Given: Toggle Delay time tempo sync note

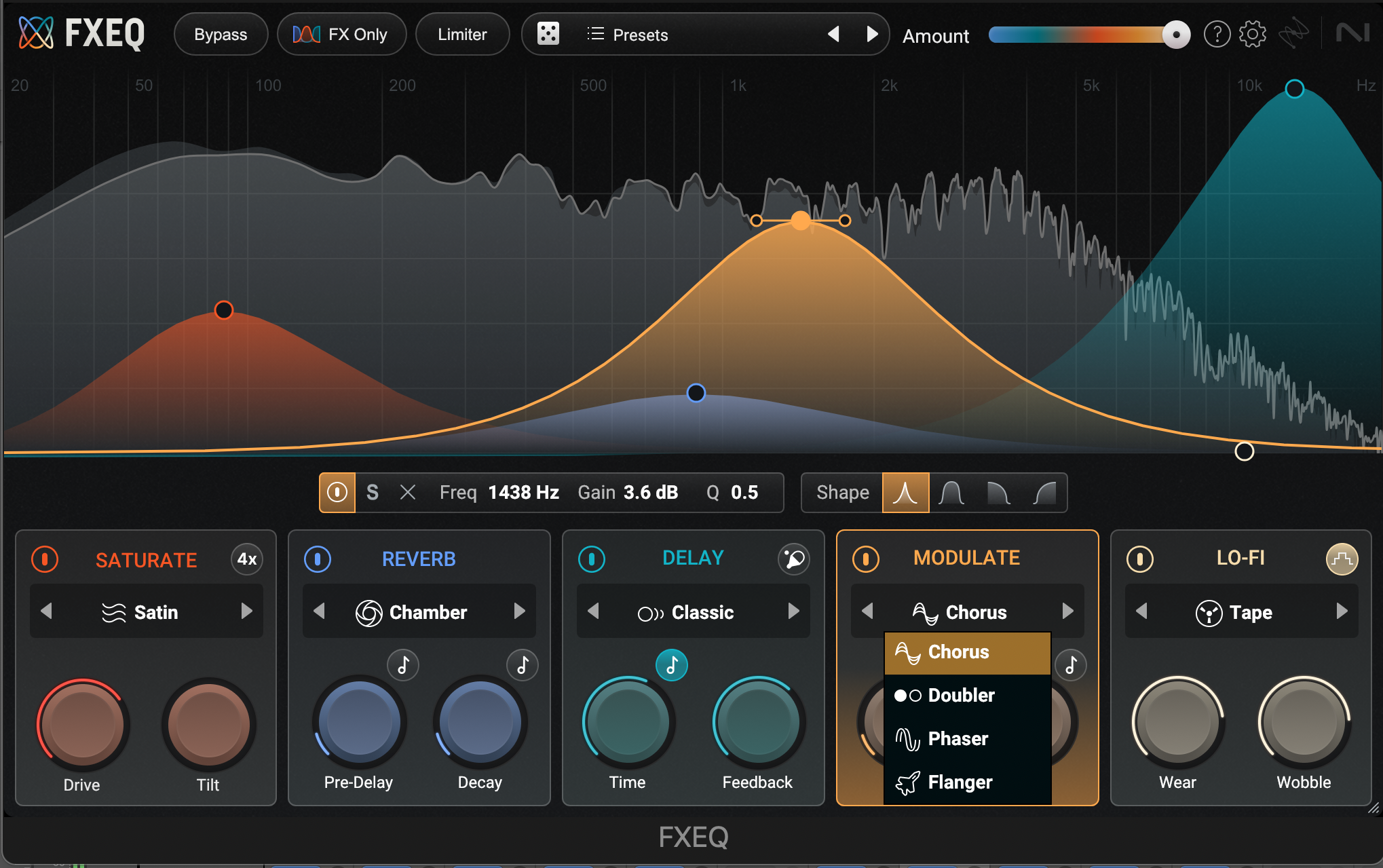Looking at the screenshot, I should 671,665.
